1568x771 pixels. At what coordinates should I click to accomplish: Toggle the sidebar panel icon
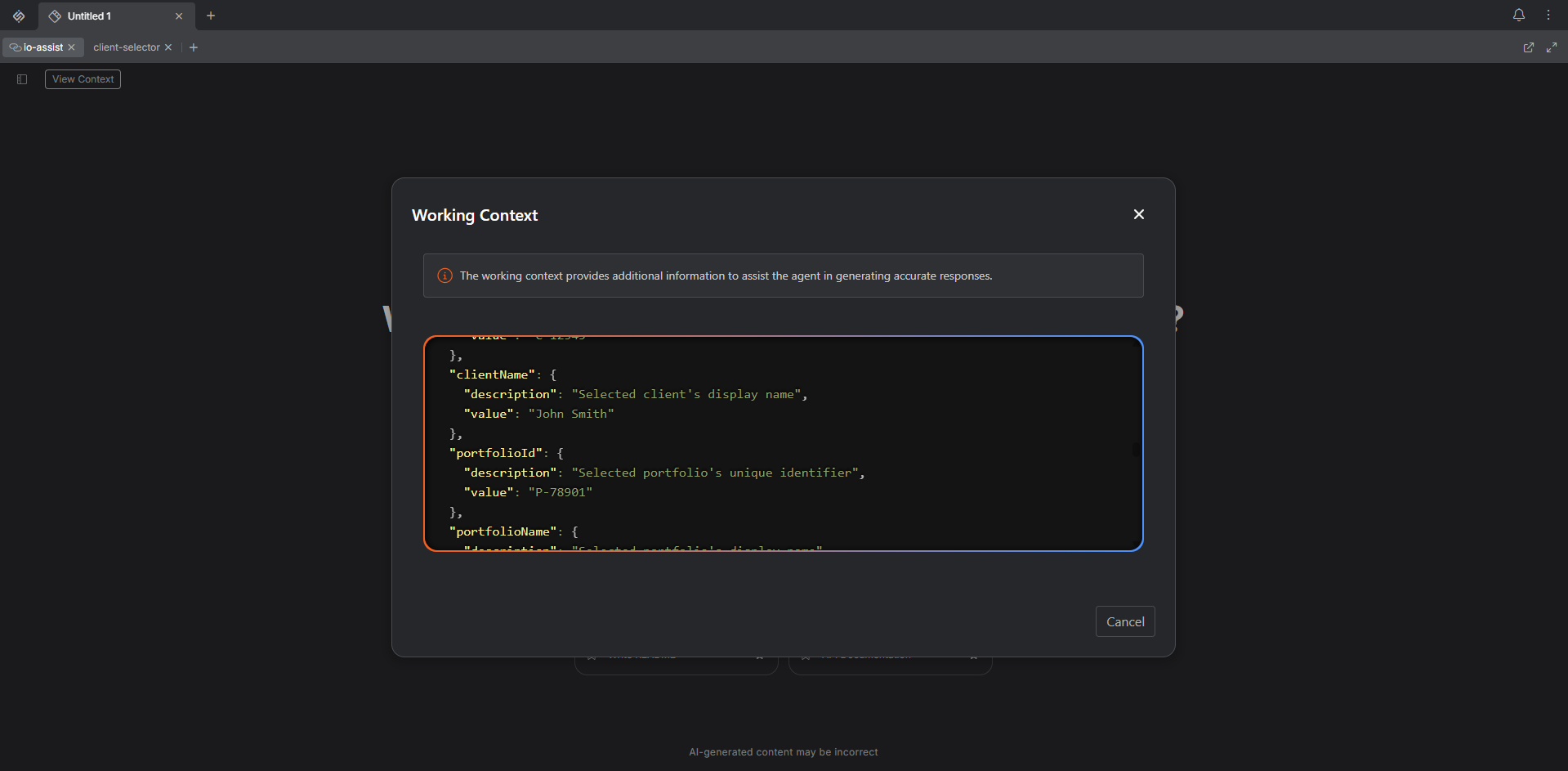[22, 79]
